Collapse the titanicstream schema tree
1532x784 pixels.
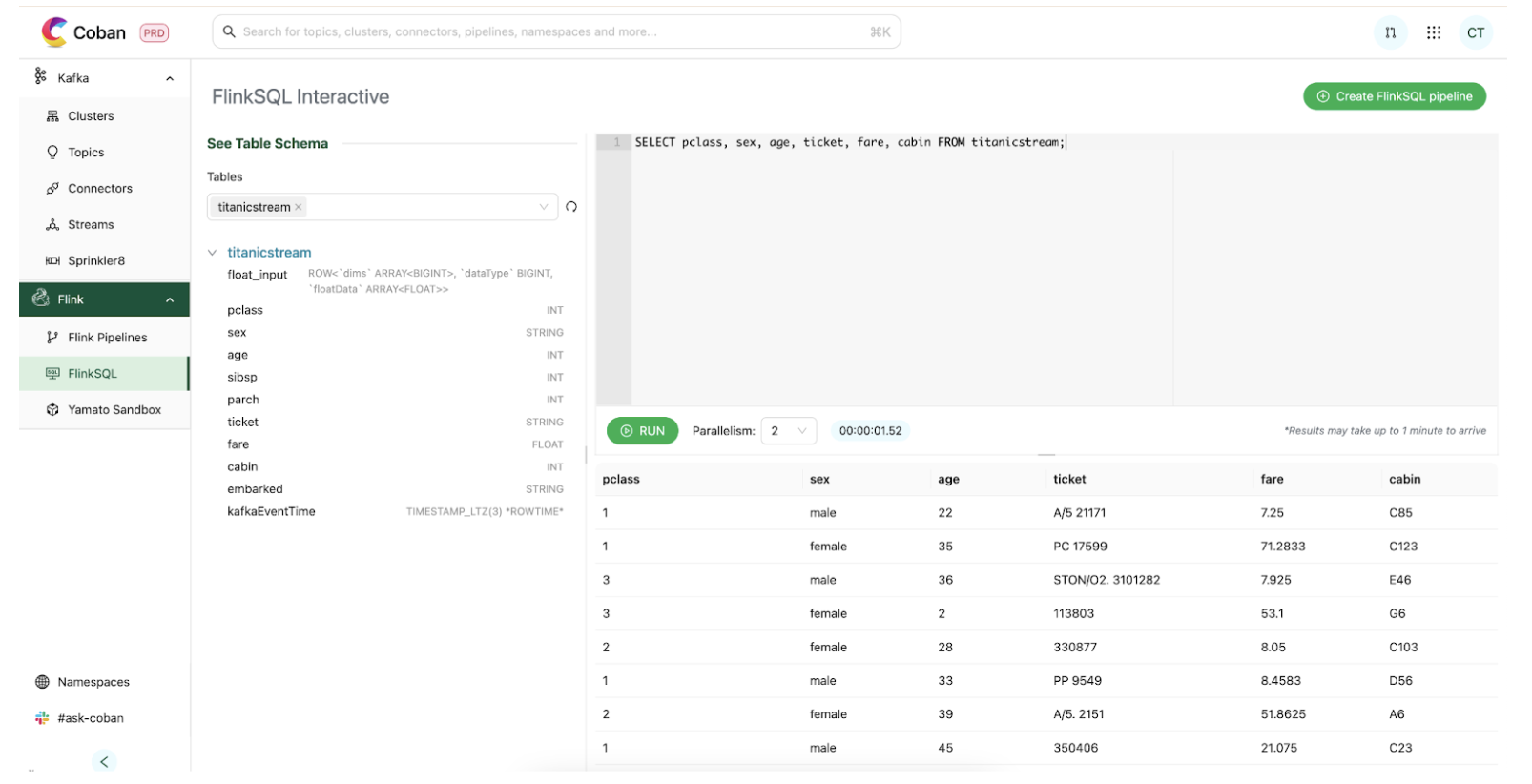point(212,253)
